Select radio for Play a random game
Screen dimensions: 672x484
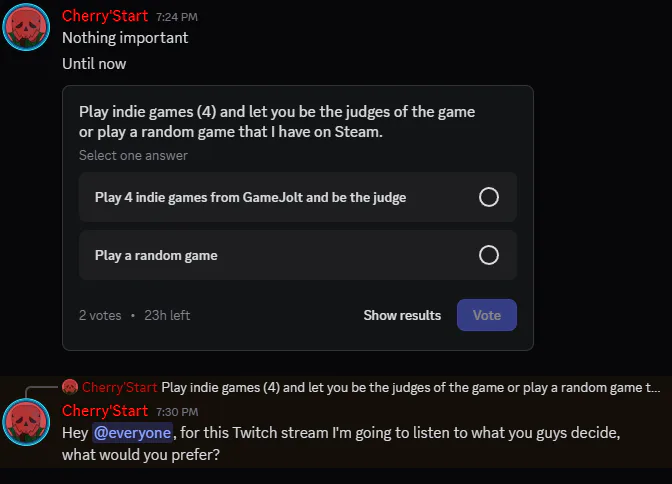tap(489, 255)
